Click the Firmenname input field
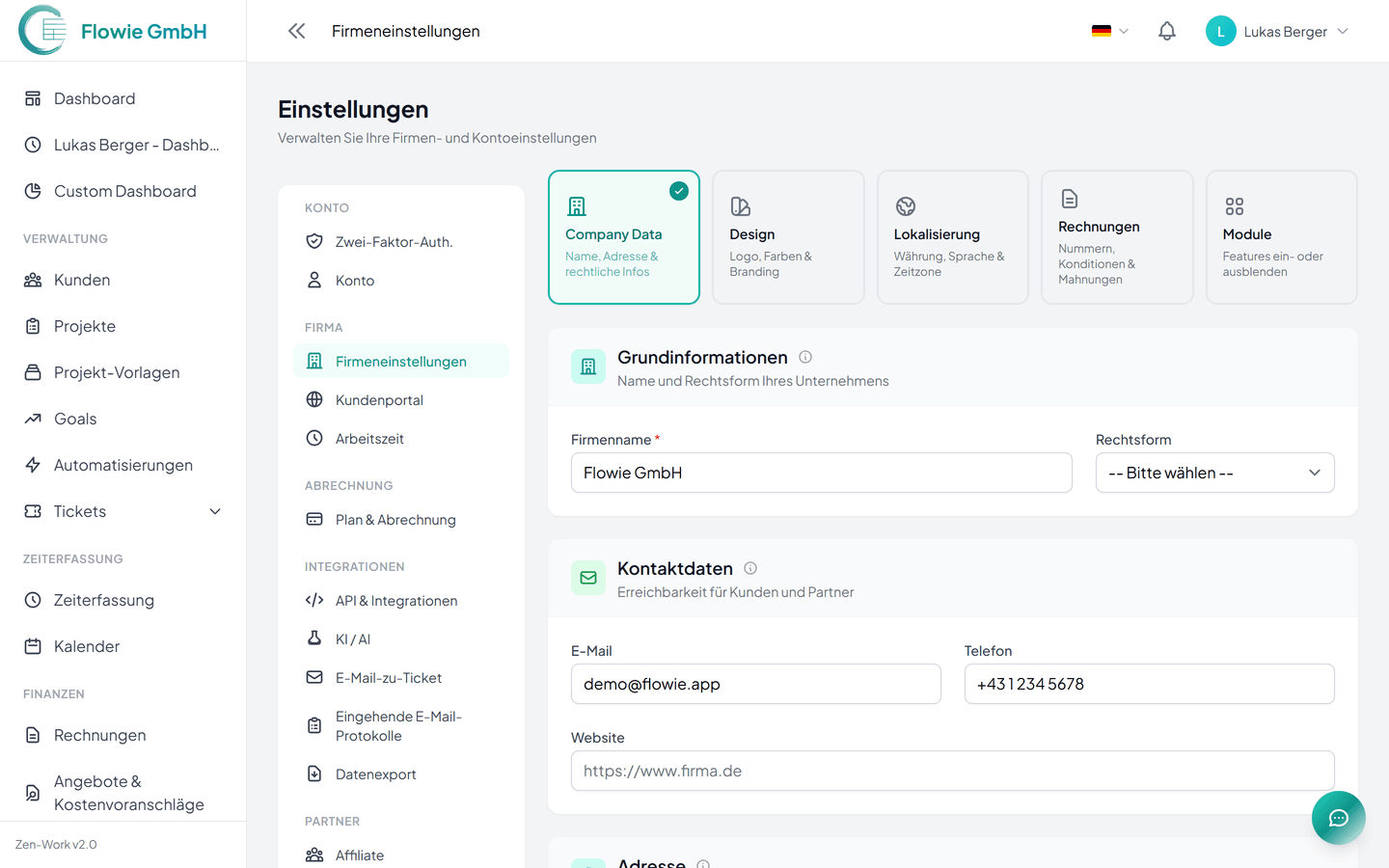The width and height of the screenshot is (1389, 868). click(821, 473)
